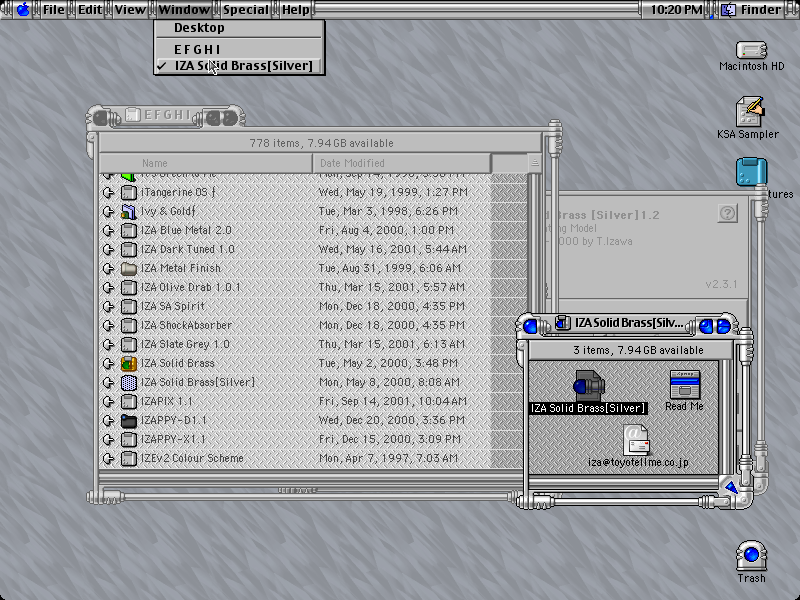The height and width of the screenshot is (600, 800).
Task: Open the Macintosh HD drive icon
Action: (751, 51)
